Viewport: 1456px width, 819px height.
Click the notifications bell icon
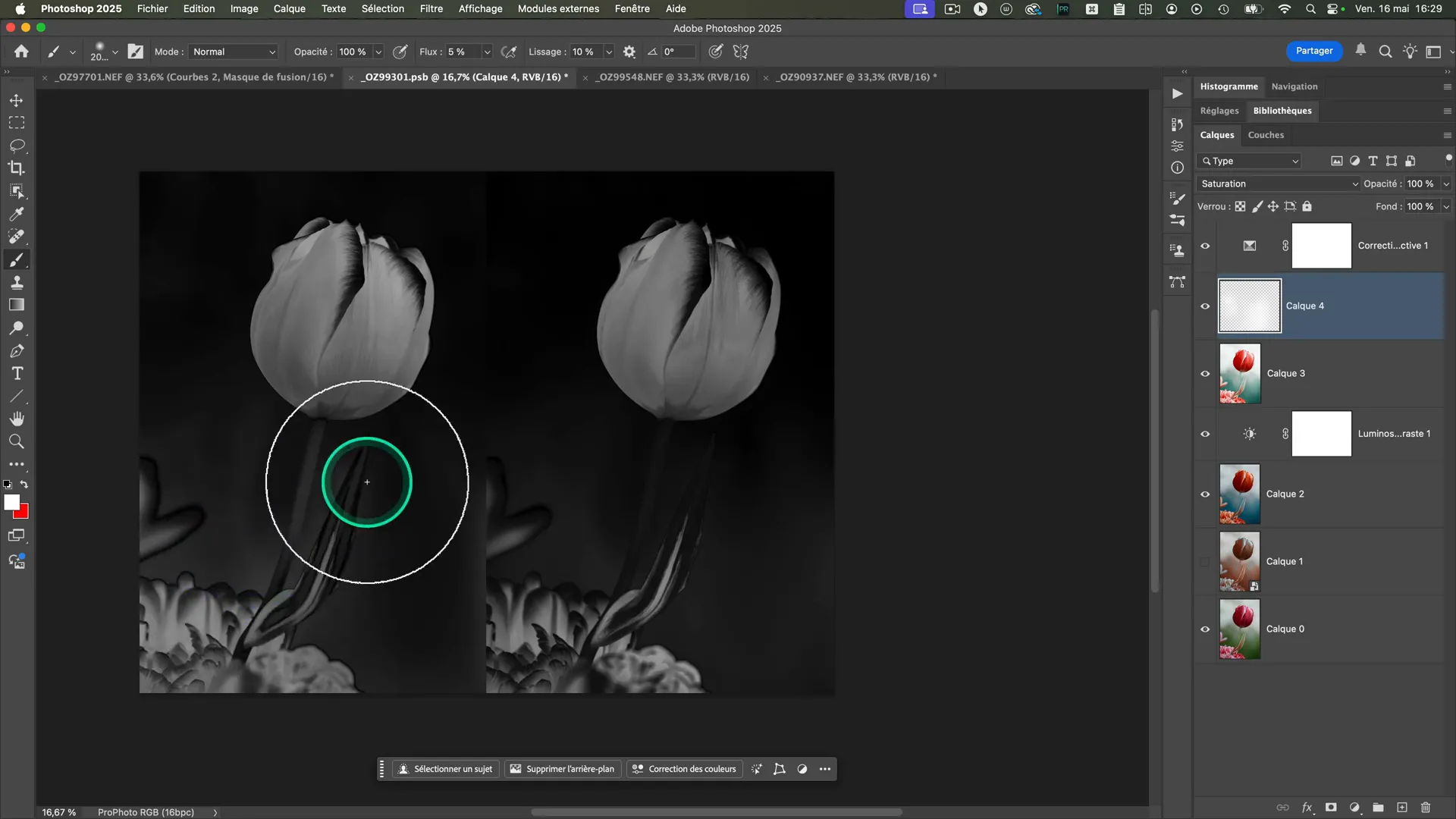pos(1360,50)
